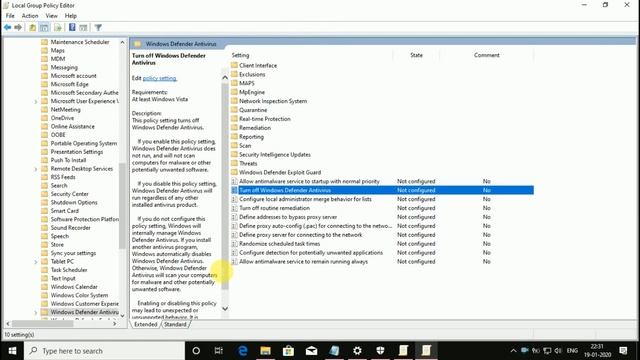
Task: Open the Settings gear on the taskbar
Action: 357,350
